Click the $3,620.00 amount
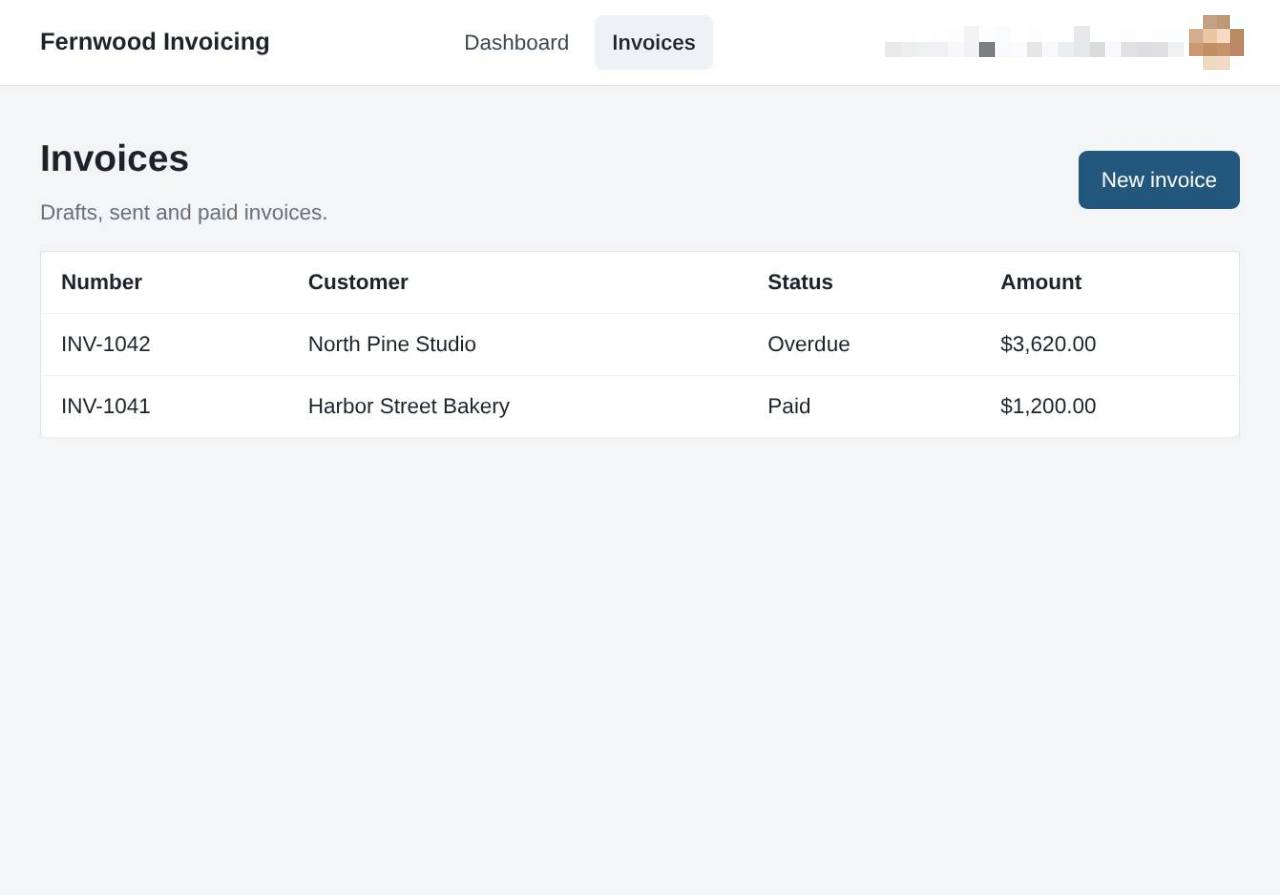The image size is (1280, 895). [1048, 344]
